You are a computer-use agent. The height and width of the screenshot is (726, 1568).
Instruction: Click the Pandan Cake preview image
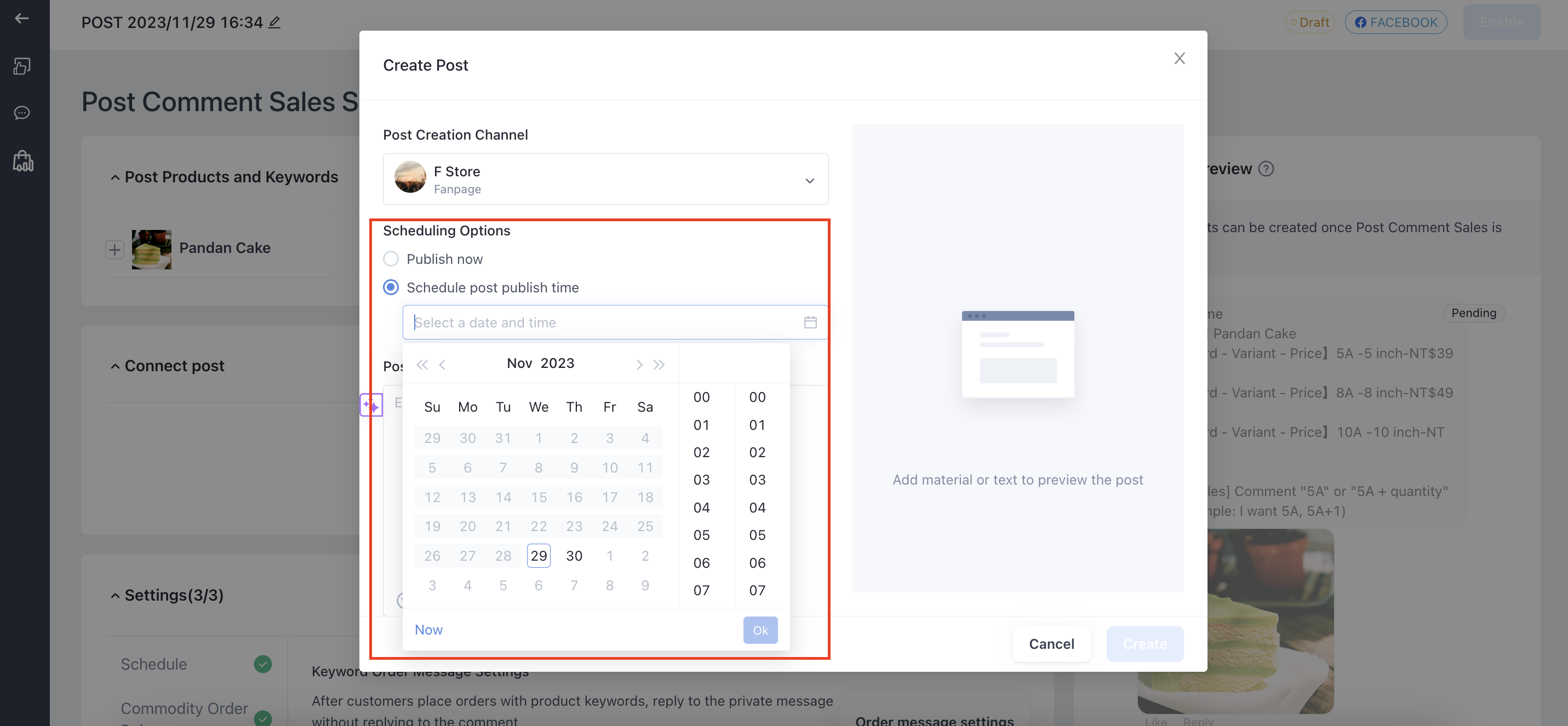point(1235,621)
